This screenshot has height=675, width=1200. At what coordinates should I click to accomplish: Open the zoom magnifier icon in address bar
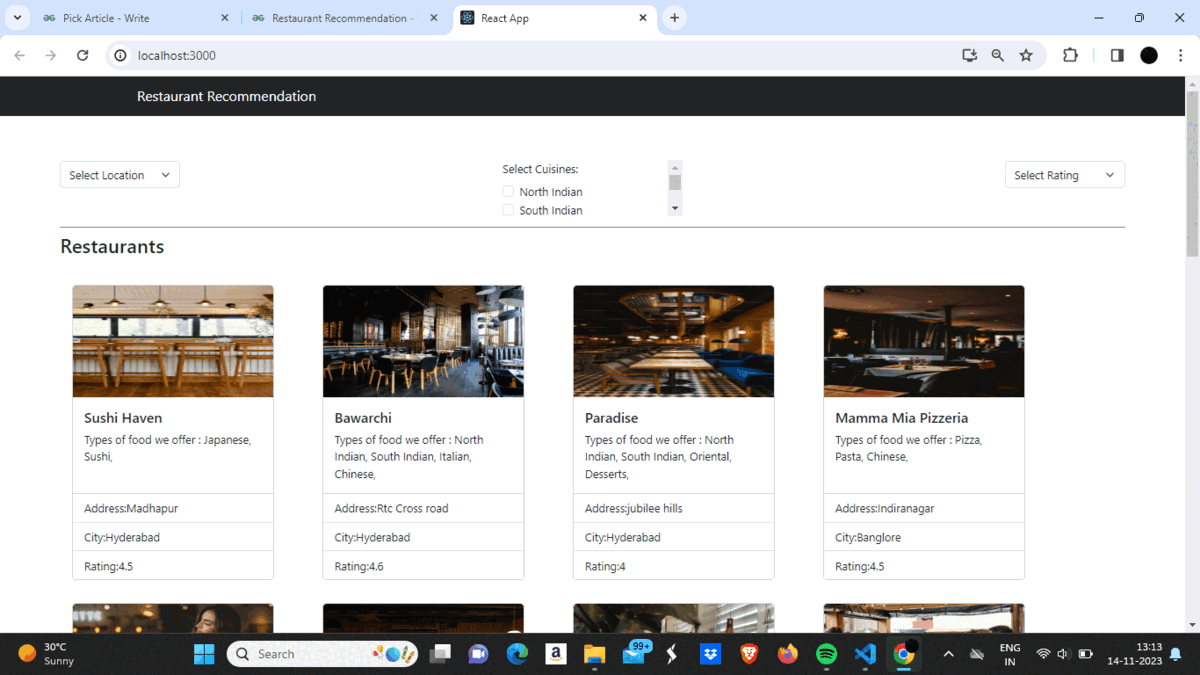997,55
